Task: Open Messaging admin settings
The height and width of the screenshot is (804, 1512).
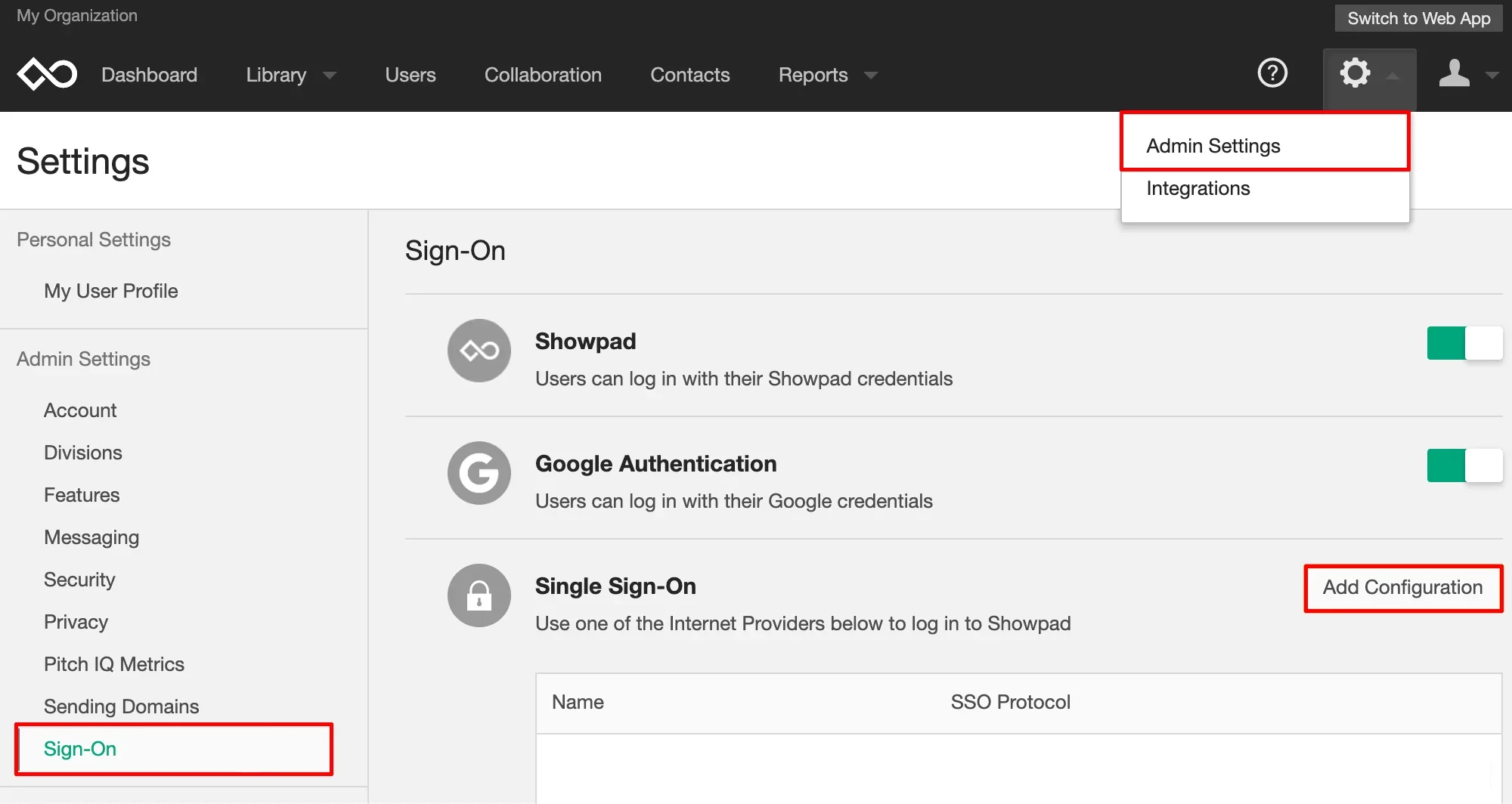Action: (x=91, y=537)
